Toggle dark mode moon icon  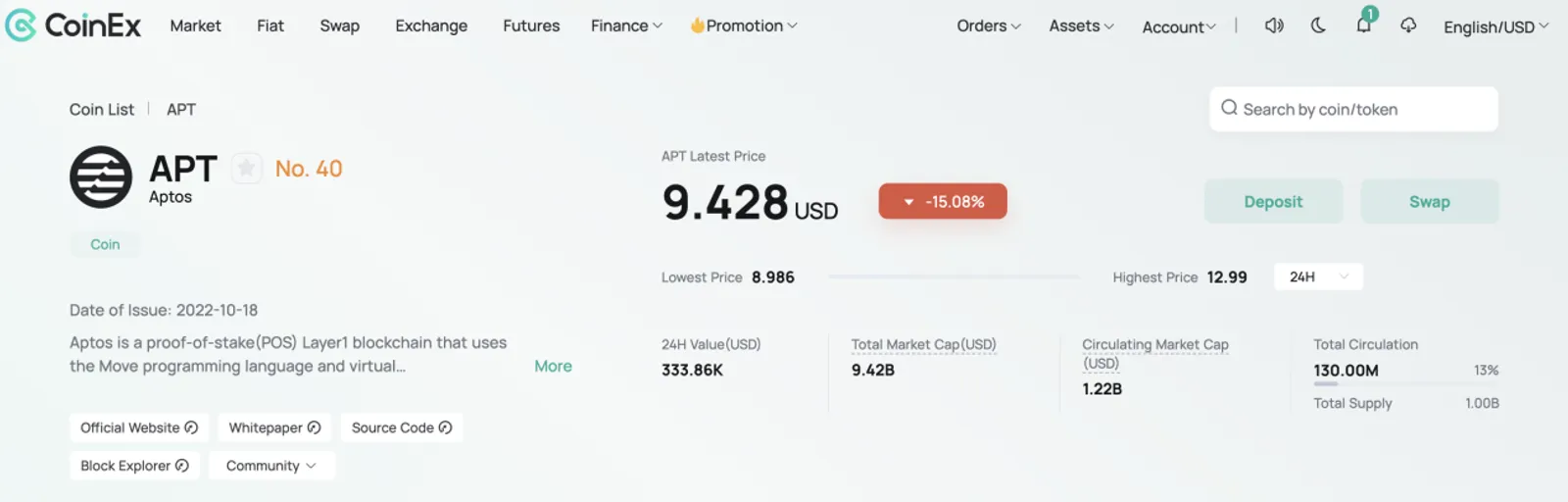click(x=1318, y=25)
